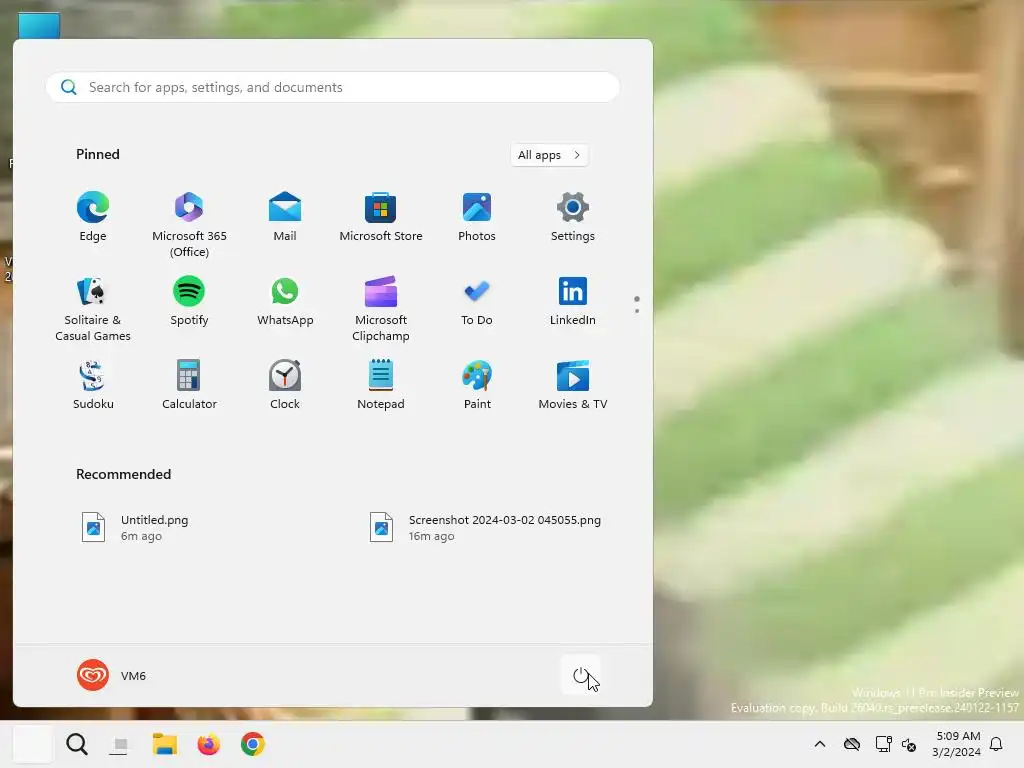Click the Start button on taskbar
This screenshot has width=1024, height=768.
click(x=33, y=744)
